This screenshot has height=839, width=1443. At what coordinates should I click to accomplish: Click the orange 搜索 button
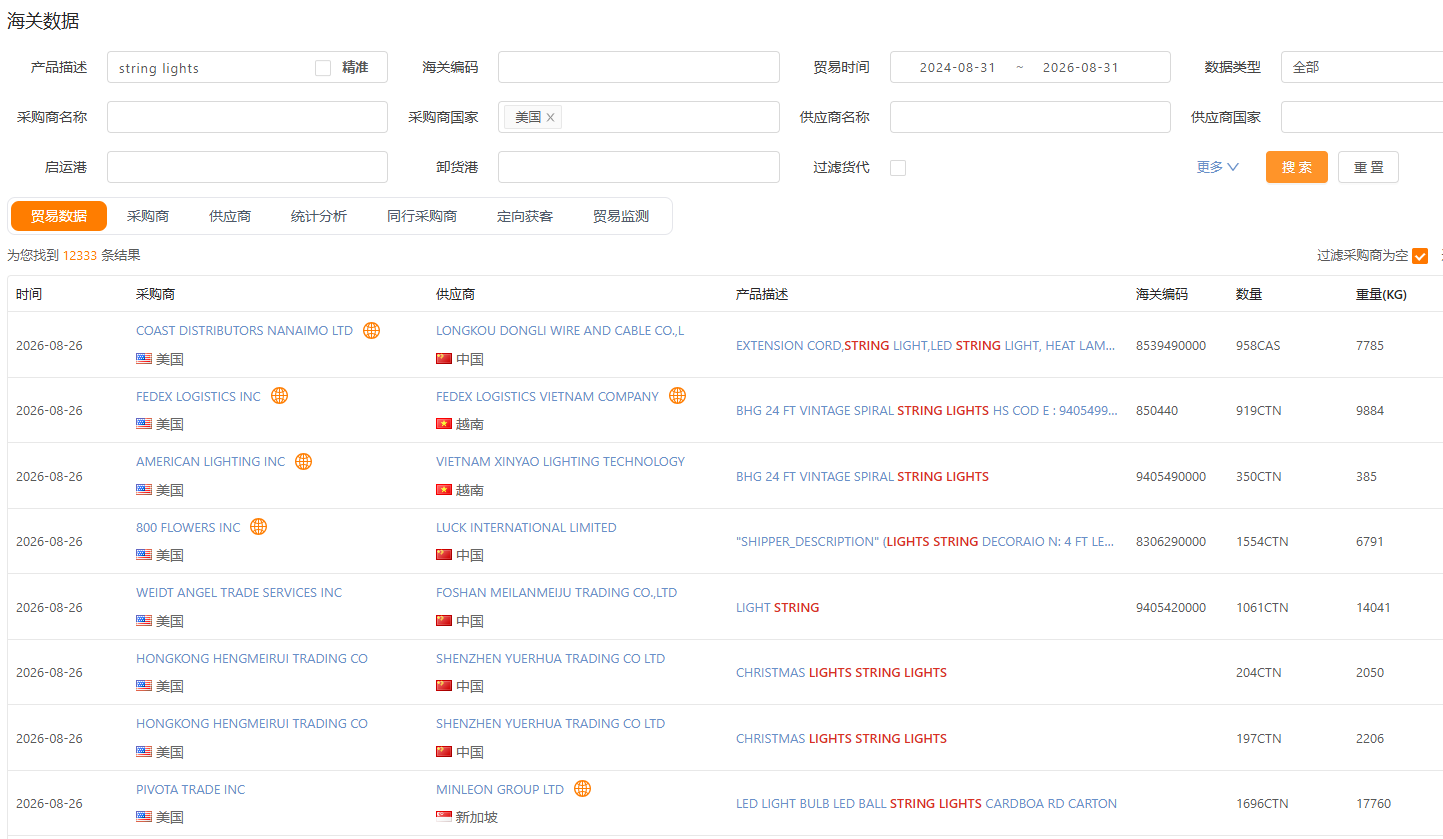click(1297, 167)
